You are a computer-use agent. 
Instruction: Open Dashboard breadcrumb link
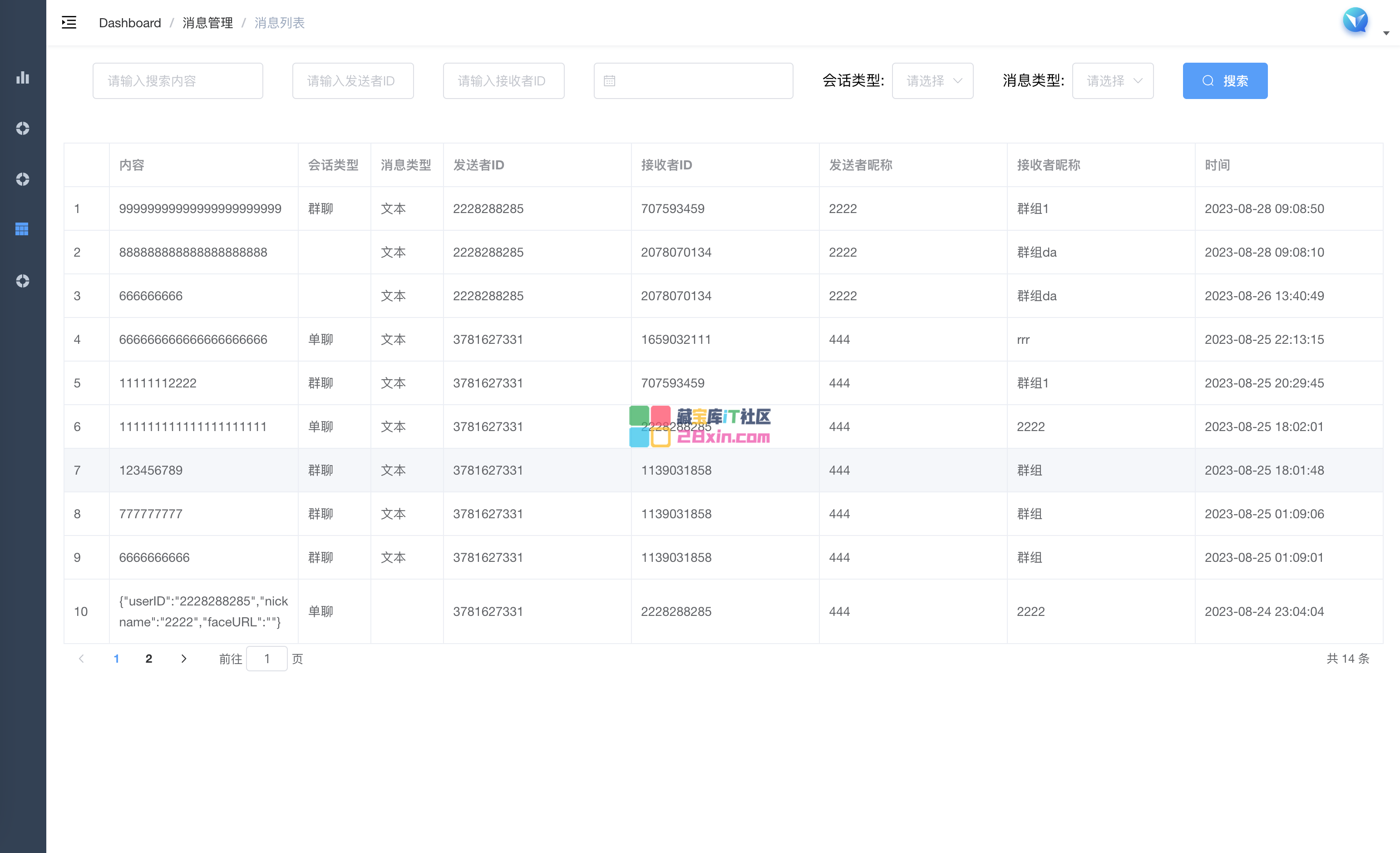[x=129, y=23]
